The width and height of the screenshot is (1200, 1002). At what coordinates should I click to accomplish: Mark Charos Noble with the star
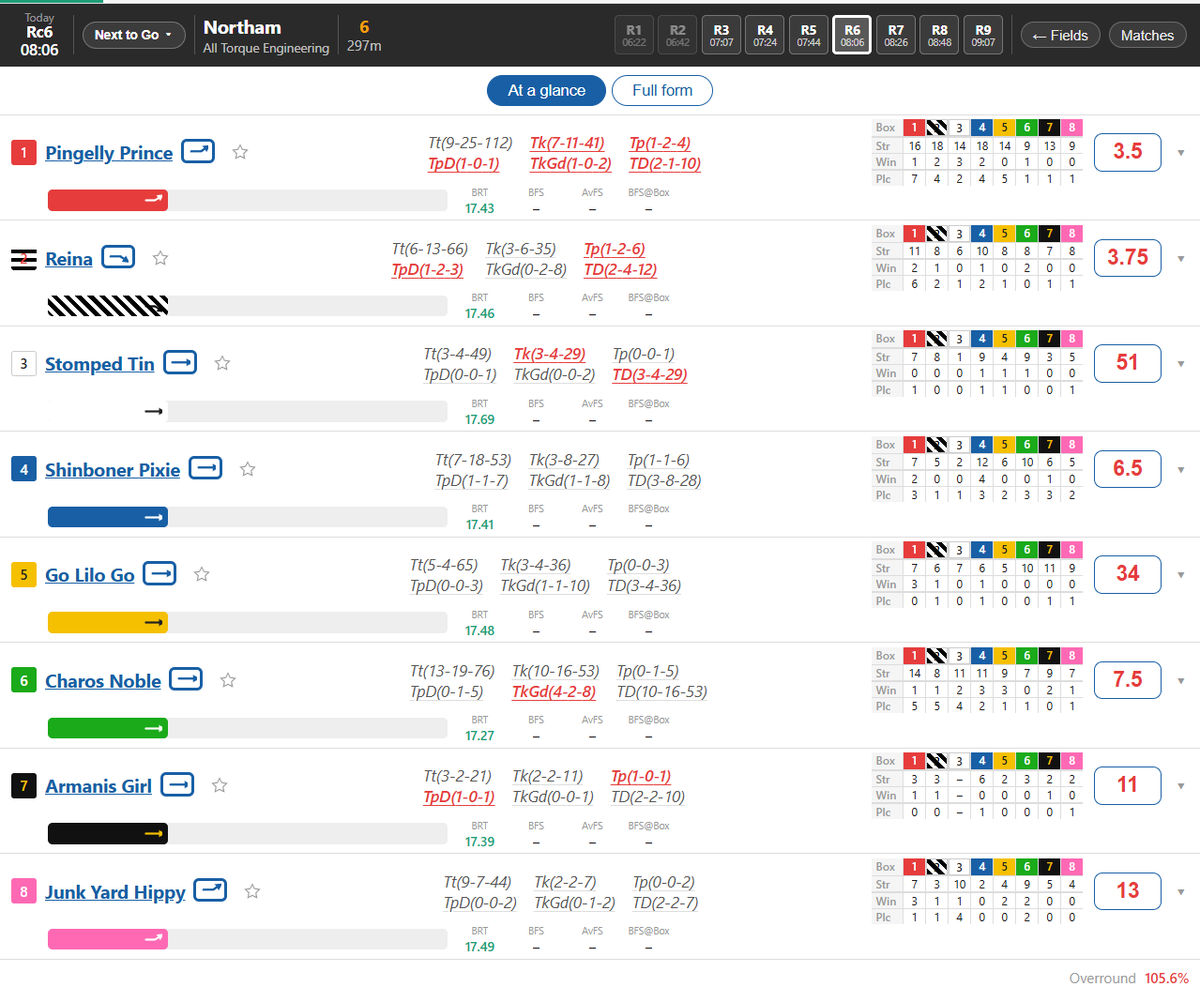pos(228,680)
